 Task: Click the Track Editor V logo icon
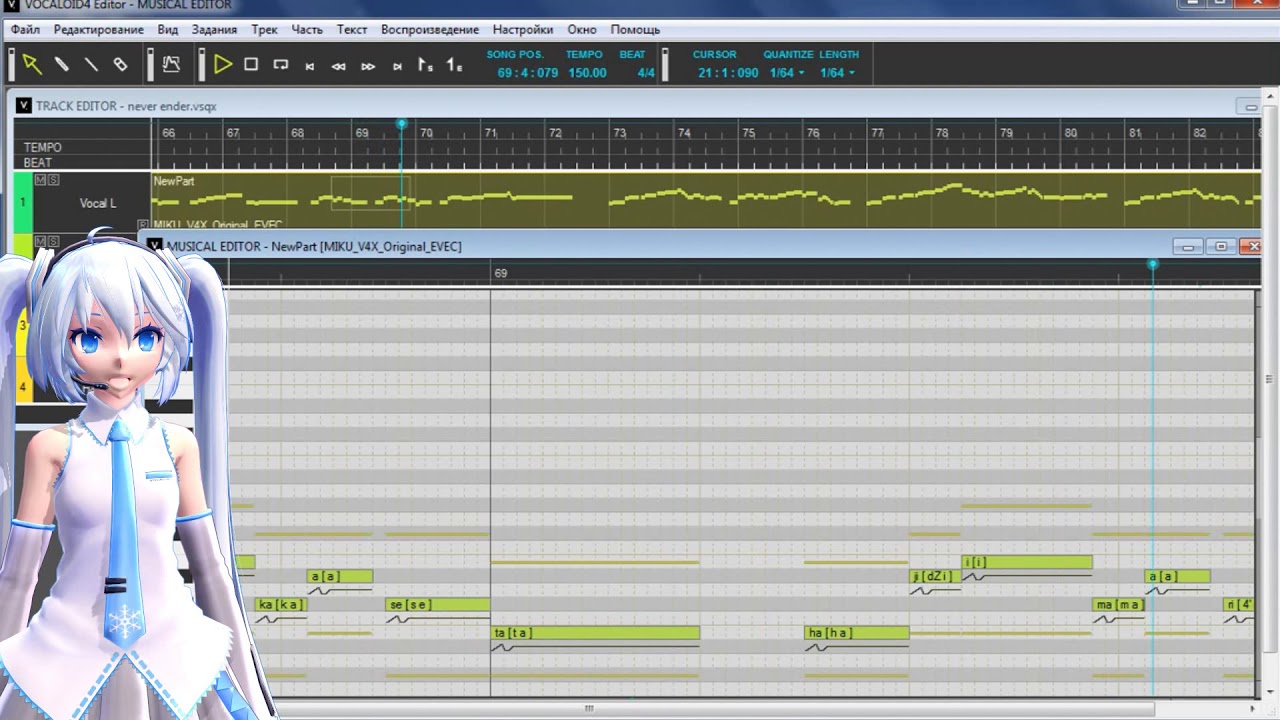click(24, 106)
